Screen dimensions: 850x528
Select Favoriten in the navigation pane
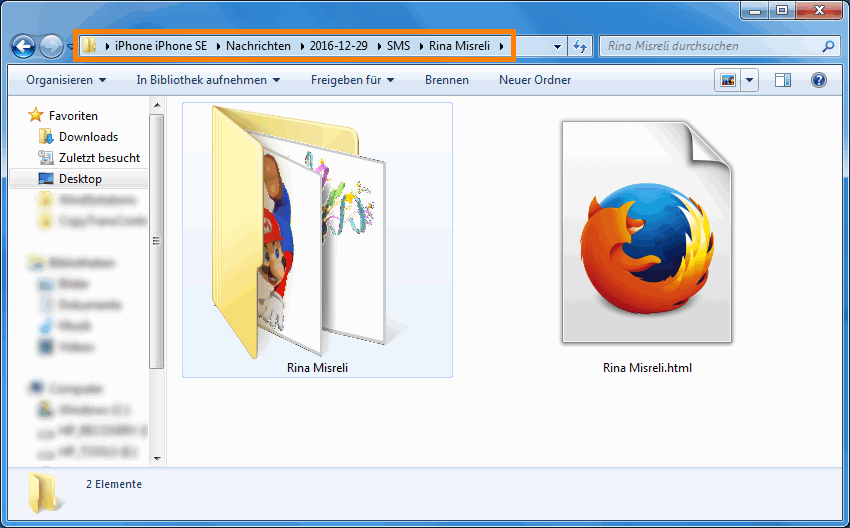73,115
